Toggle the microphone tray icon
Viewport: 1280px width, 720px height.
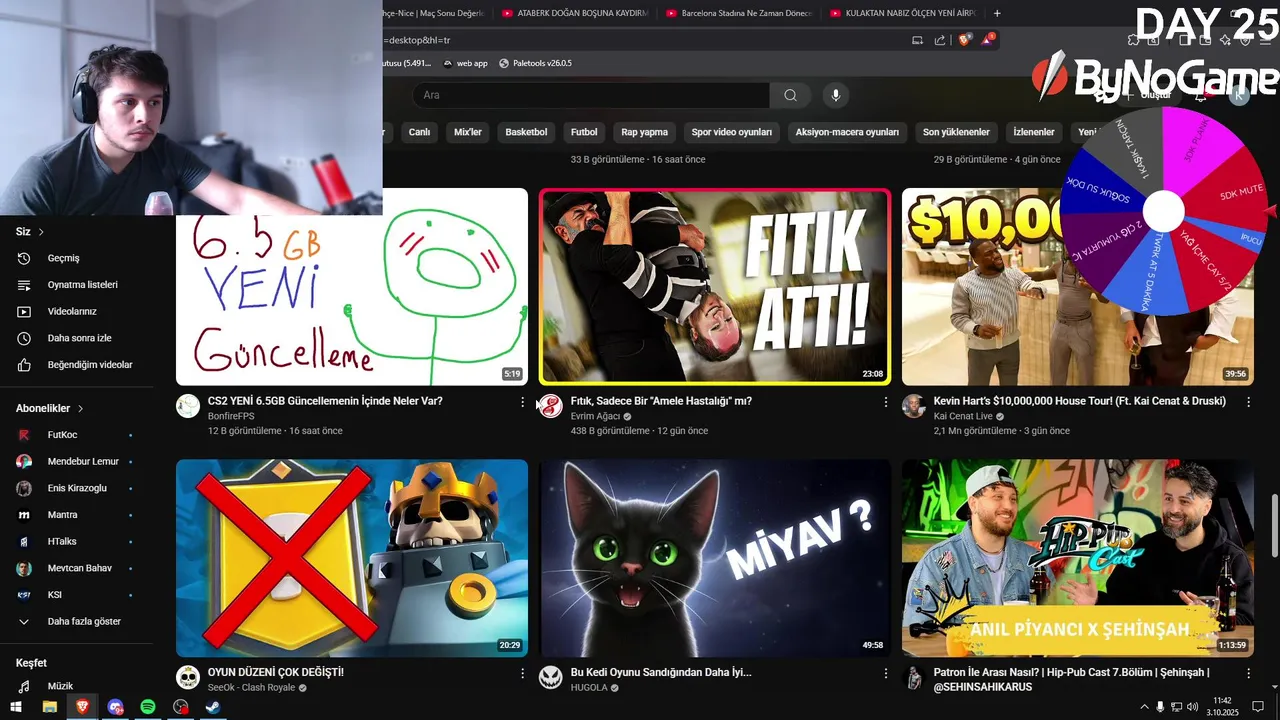(1160, 707)
